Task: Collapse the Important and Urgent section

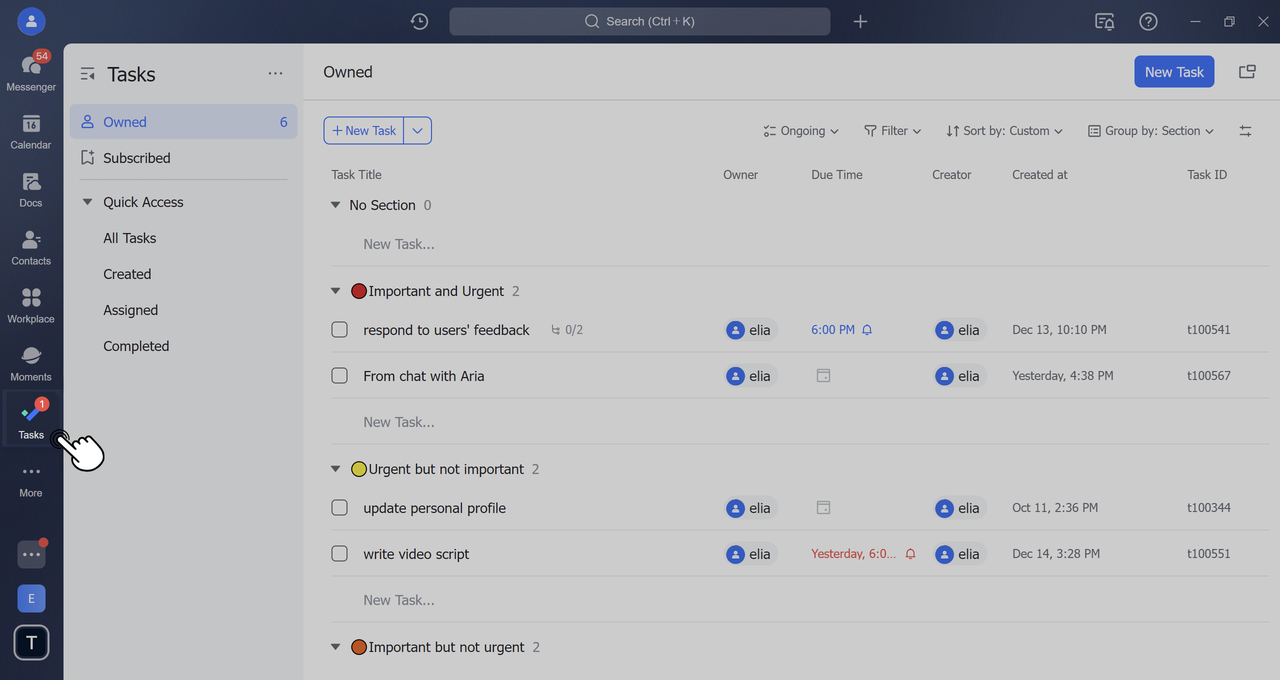Action: pyautogui.click(x=336, y=291)
